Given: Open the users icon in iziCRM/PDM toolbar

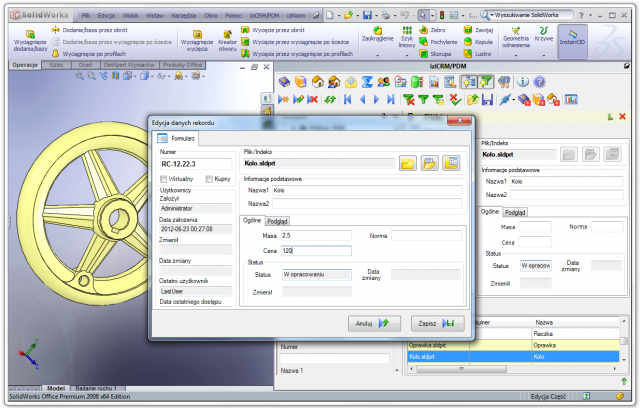Looking at the screenshot, I should pos(383,82).
